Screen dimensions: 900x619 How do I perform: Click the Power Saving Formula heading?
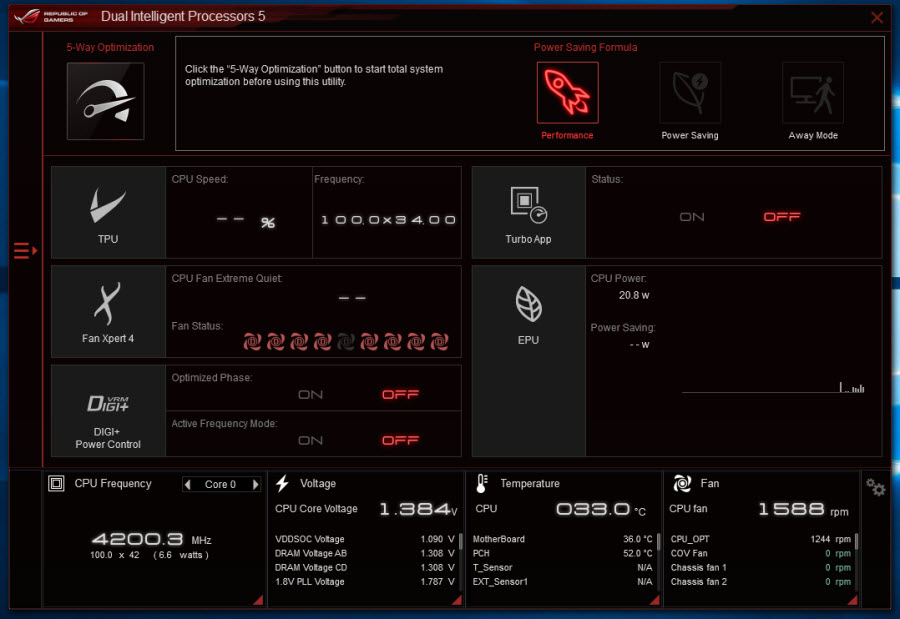click(585, 47)
